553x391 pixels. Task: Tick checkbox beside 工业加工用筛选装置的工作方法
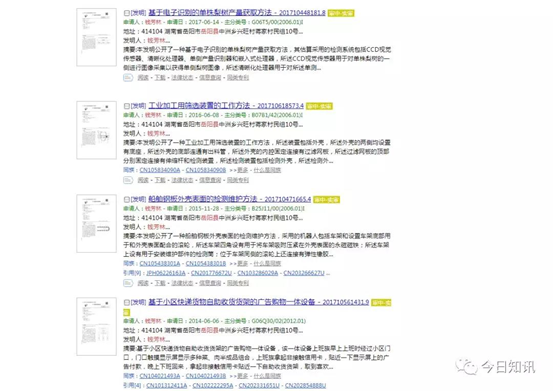click(x=127, y=106)
